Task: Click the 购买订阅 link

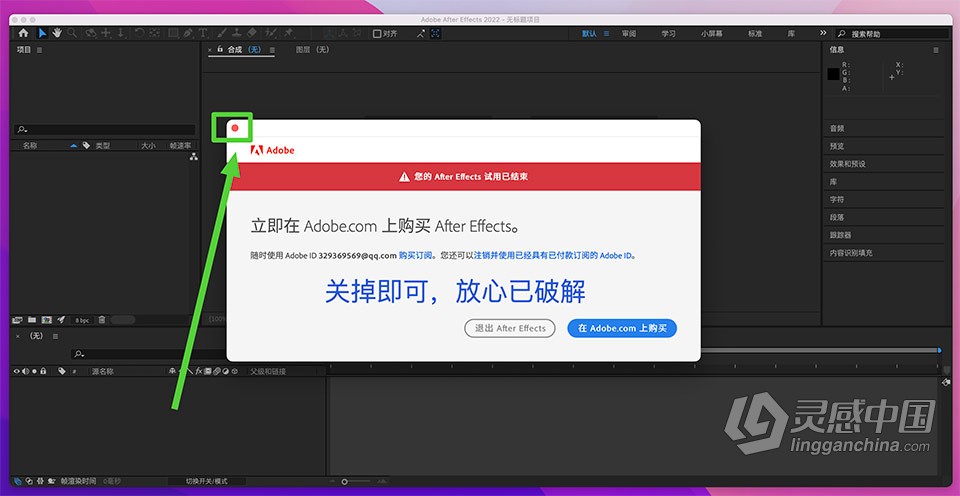Action: coord(416,255)
